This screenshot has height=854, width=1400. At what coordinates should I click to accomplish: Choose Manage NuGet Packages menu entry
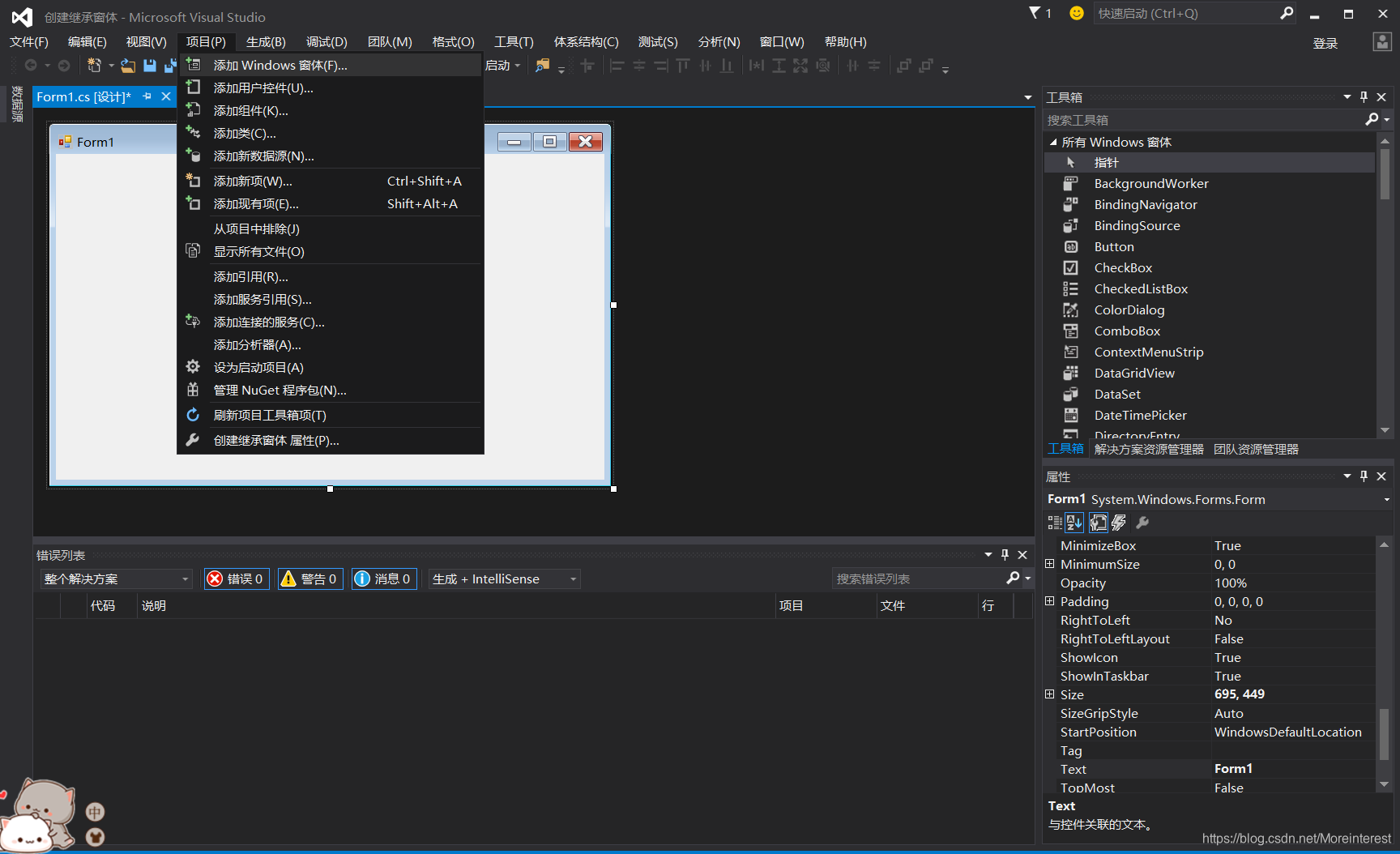point(331,390)
